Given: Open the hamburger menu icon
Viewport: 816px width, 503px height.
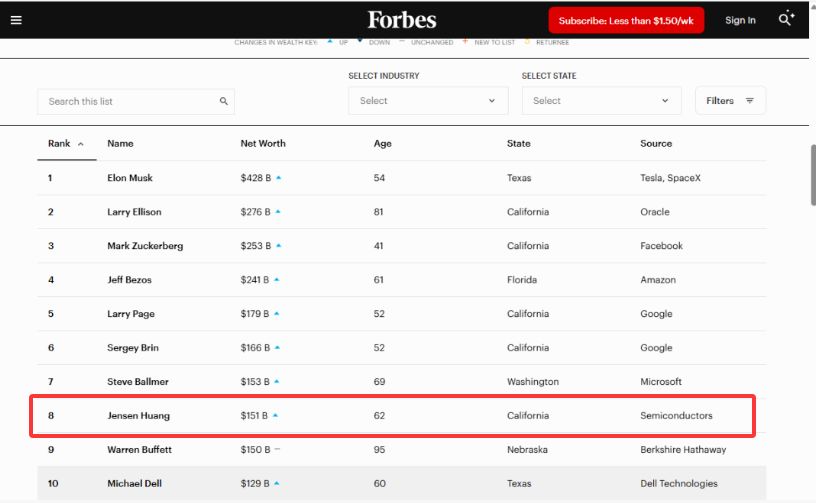Looking at the screenshot, I should point(16,20).
